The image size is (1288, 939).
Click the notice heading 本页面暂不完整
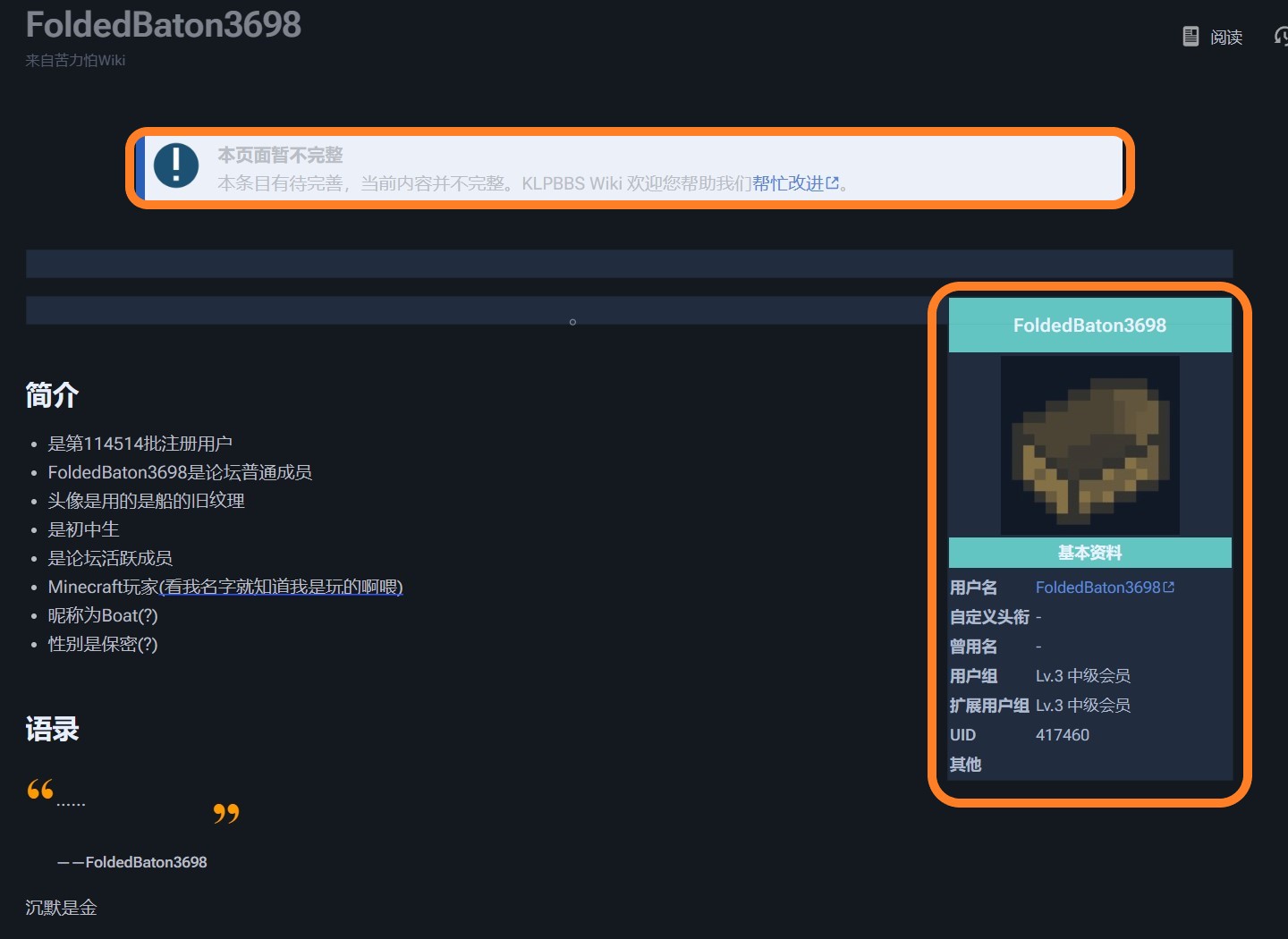(280, 156)
